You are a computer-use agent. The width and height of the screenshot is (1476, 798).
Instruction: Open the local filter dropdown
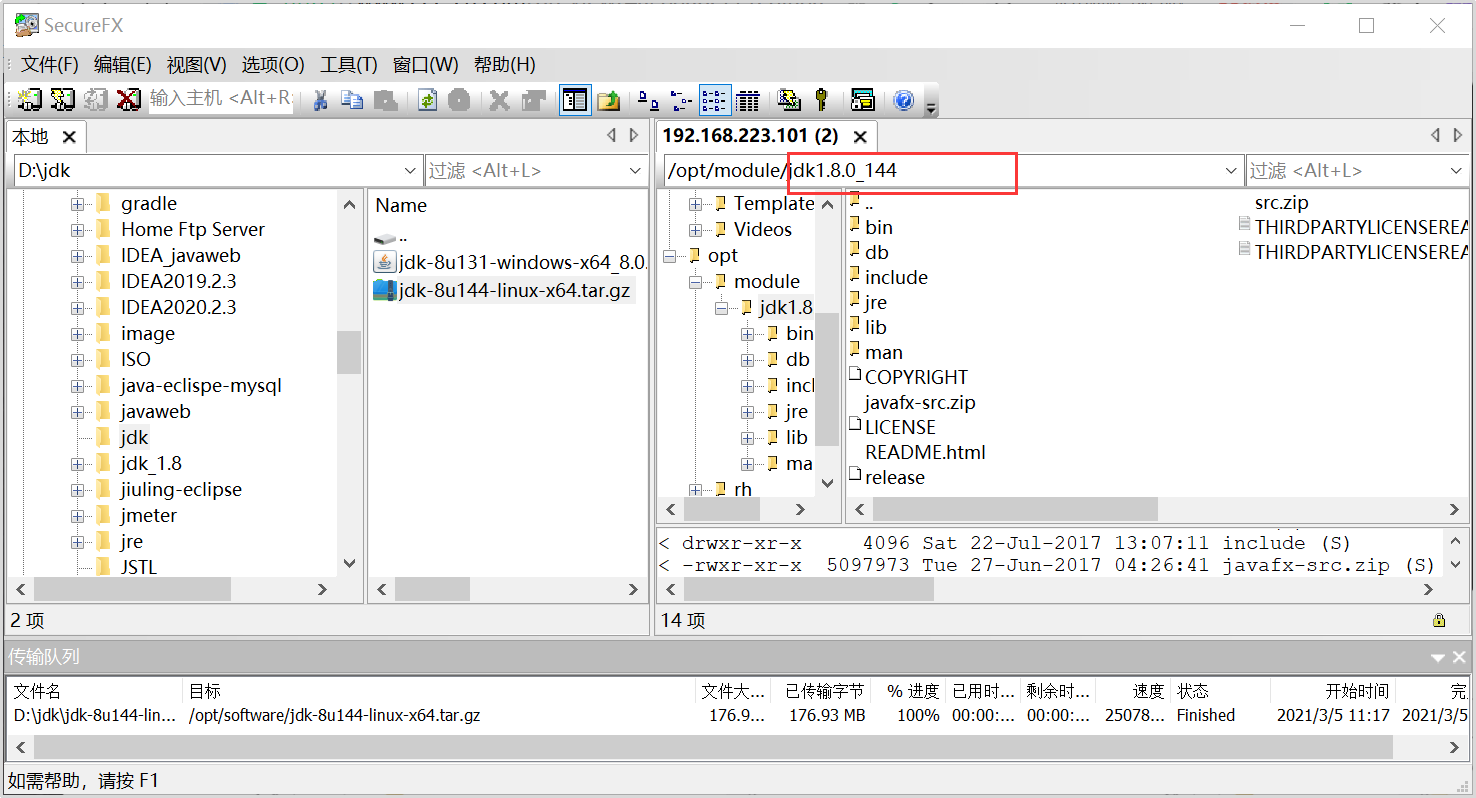point(635,171)
